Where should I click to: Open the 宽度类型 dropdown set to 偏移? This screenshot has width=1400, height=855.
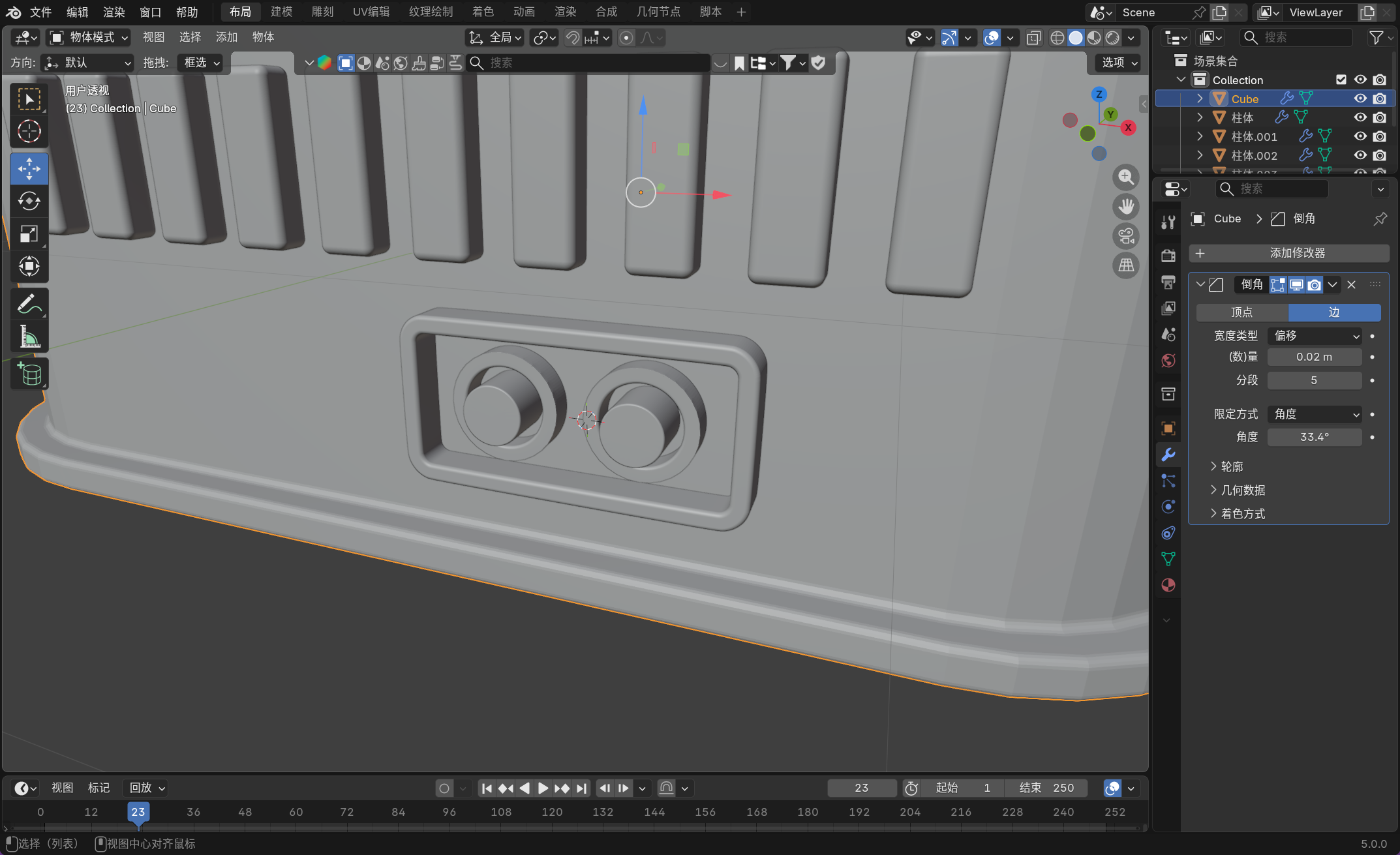pos(1315,335)
